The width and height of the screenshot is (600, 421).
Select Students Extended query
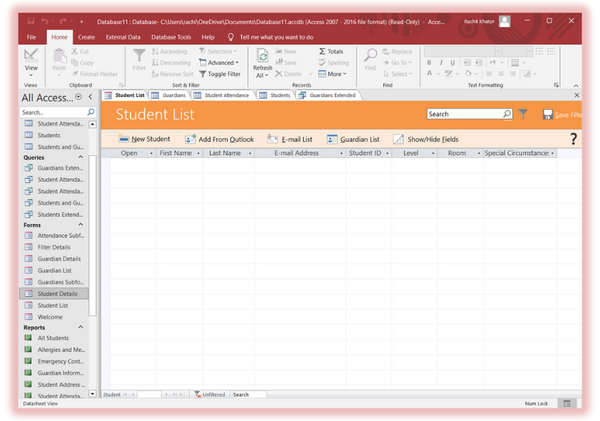[x=54, y=214]
